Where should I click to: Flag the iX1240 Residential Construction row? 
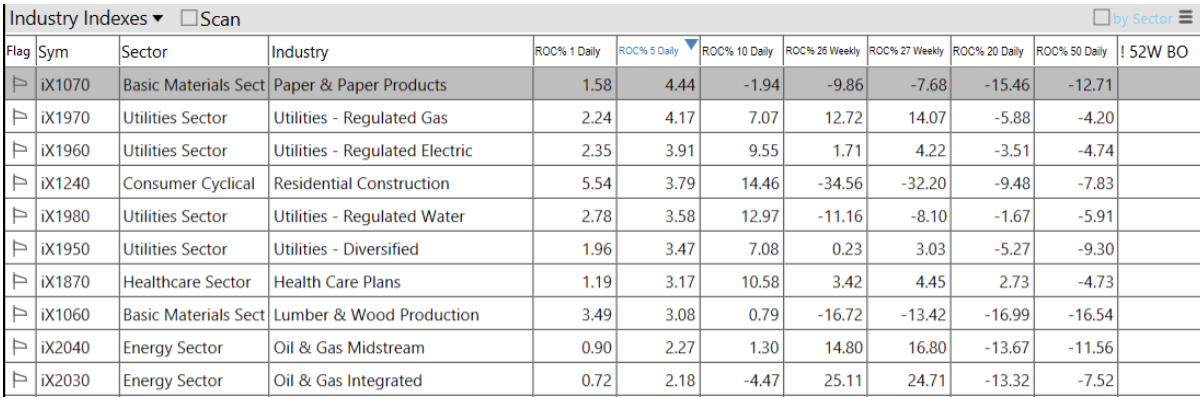click(18, 184)
